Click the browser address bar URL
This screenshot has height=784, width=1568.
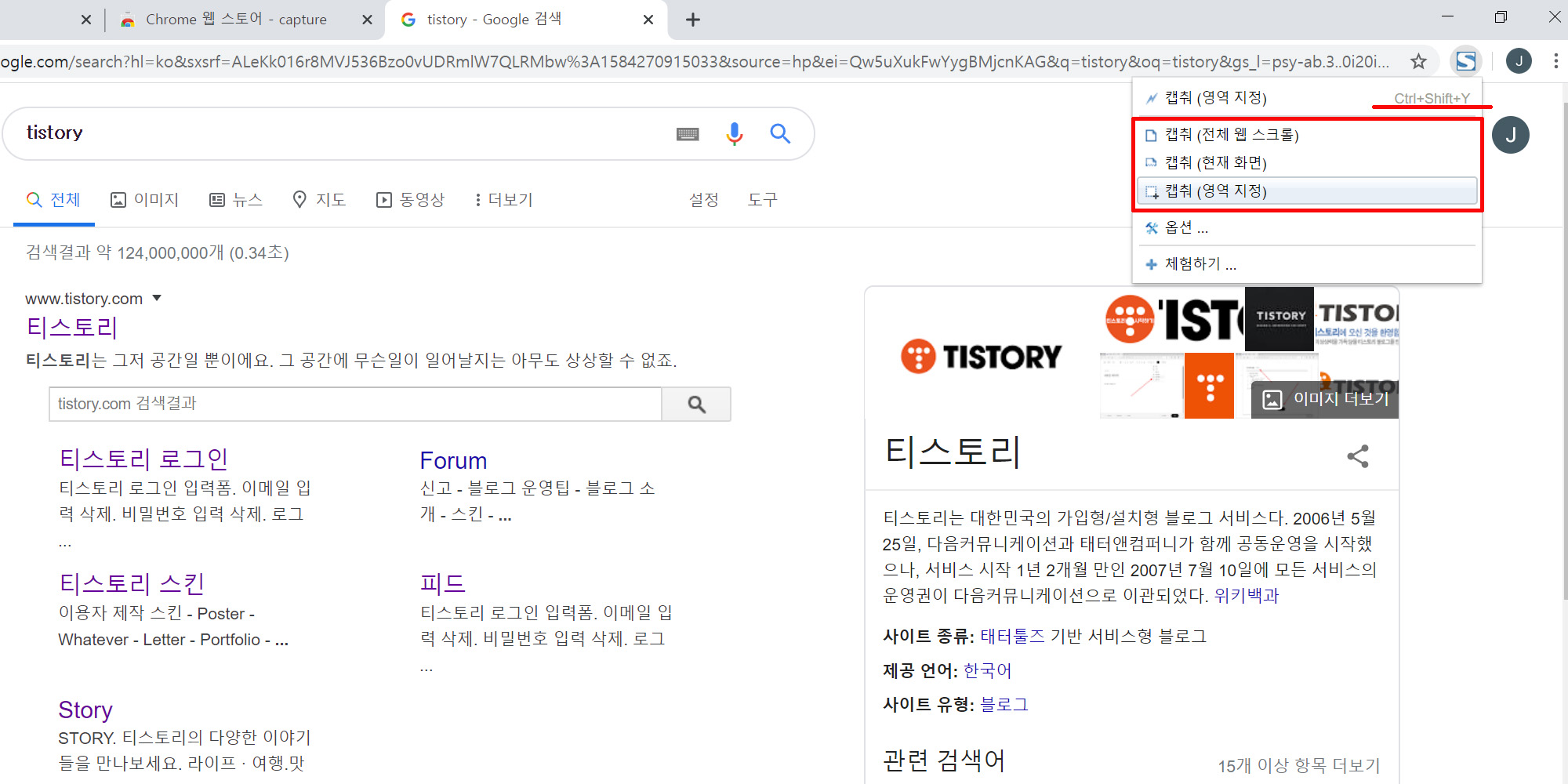coord(696,61)
